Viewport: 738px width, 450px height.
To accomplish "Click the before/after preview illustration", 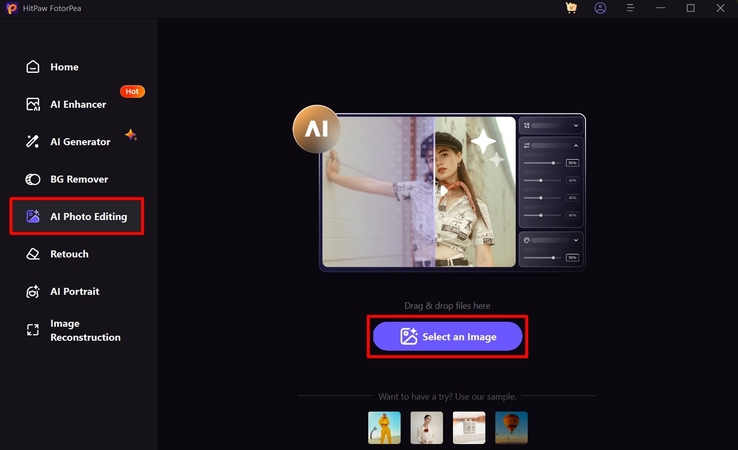I will 453,192.
